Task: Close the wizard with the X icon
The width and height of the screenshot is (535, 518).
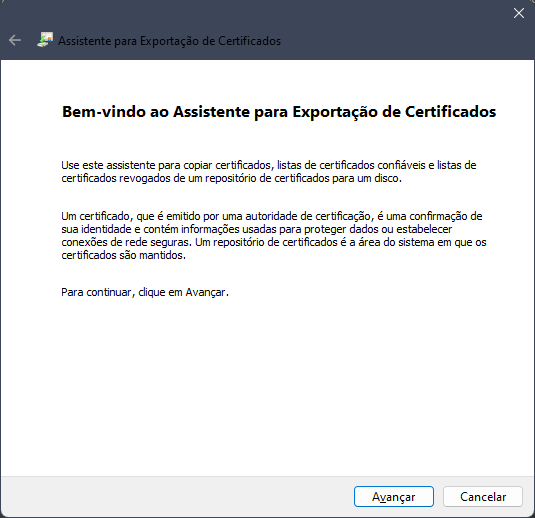Action: [519, 13]
